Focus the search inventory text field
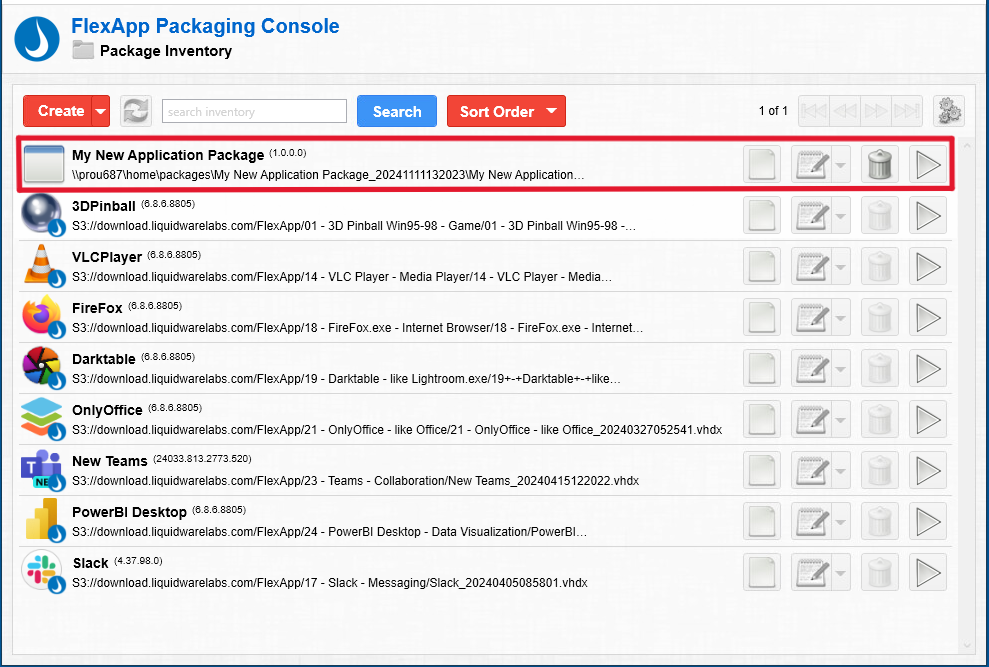 [254, 111]
